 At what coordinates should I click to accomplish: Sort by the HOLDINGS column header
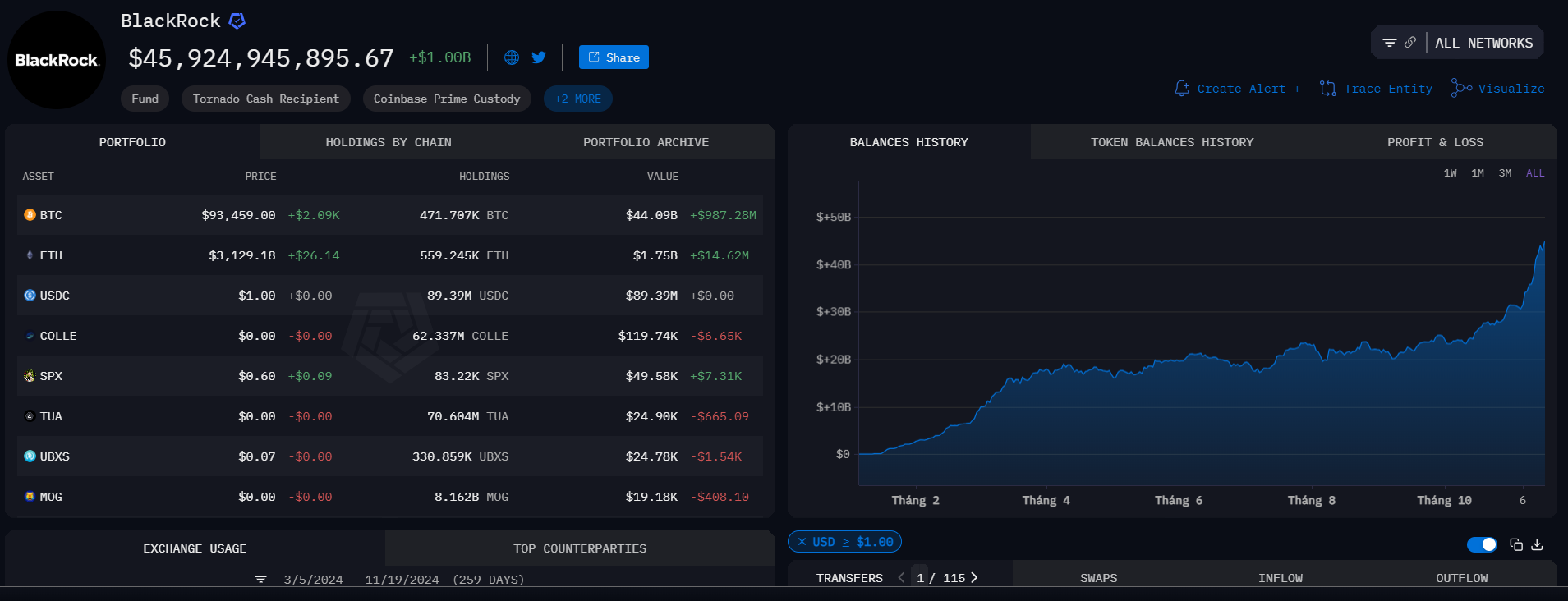484,177
